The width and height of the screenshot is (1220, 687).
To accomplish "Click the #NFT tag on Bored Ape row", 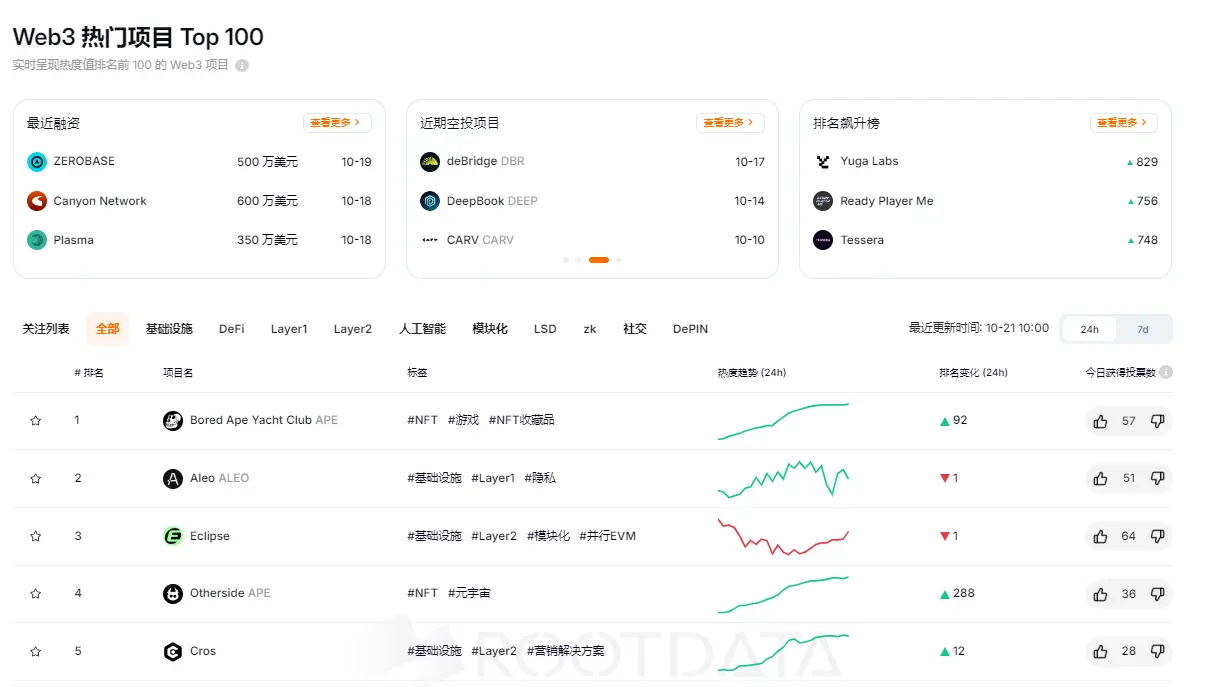I will coord(422,420).
